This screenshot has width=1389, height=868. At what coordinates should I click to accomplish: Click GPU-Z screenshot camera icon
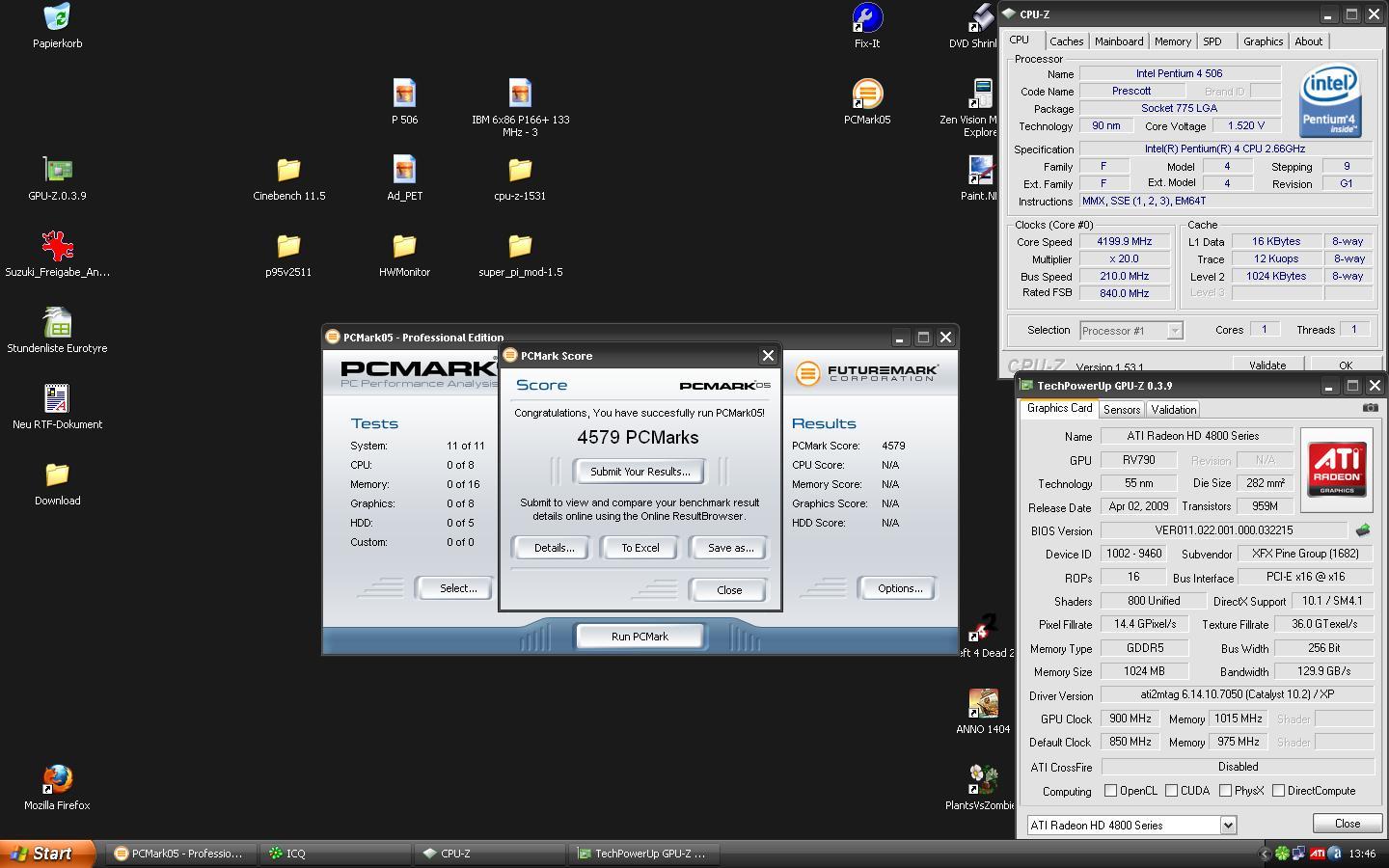1370,408
